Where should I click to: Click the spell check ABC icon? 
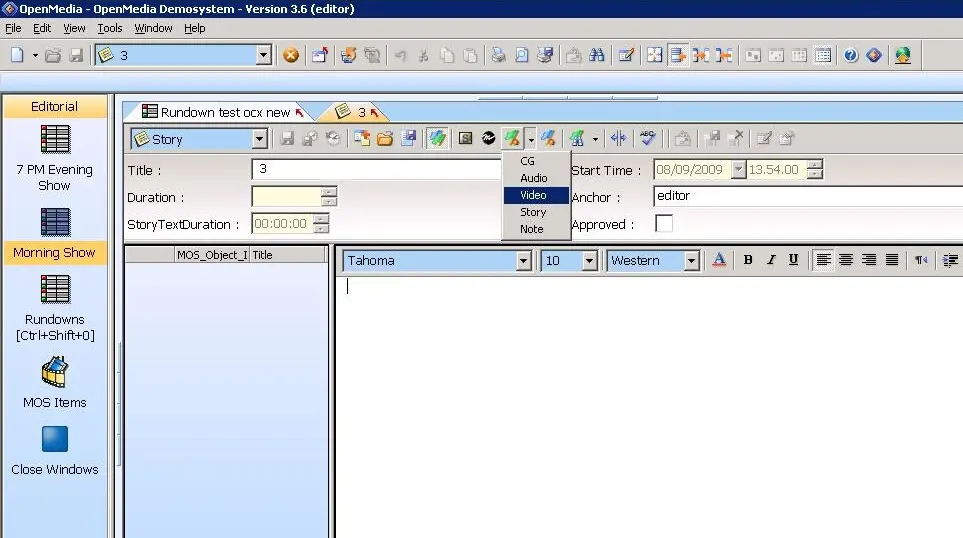coord(648,139)
